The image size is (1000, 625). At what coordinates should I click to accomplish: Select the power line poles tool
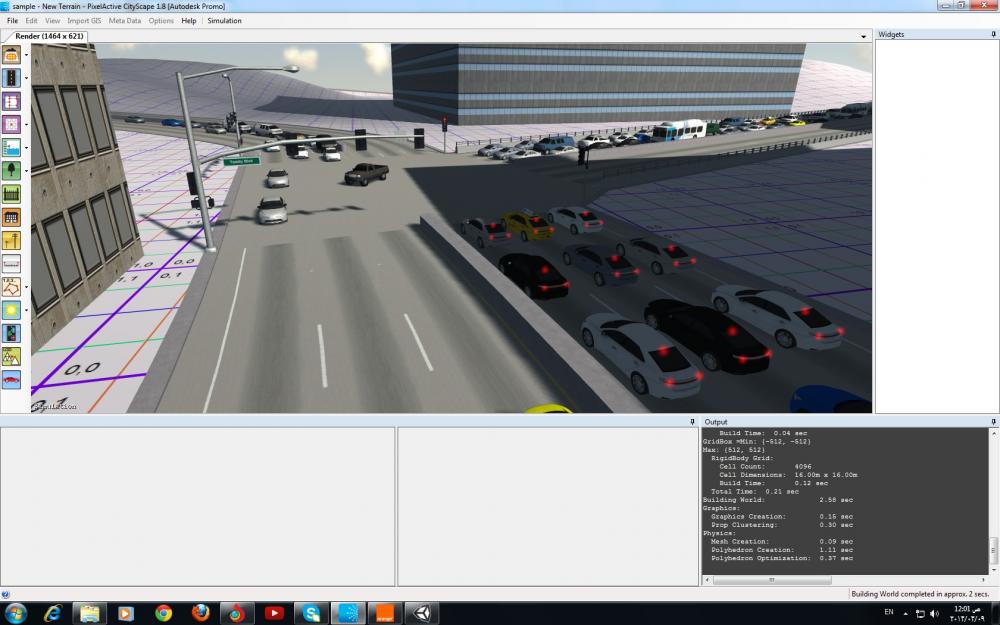click(11, 240)
